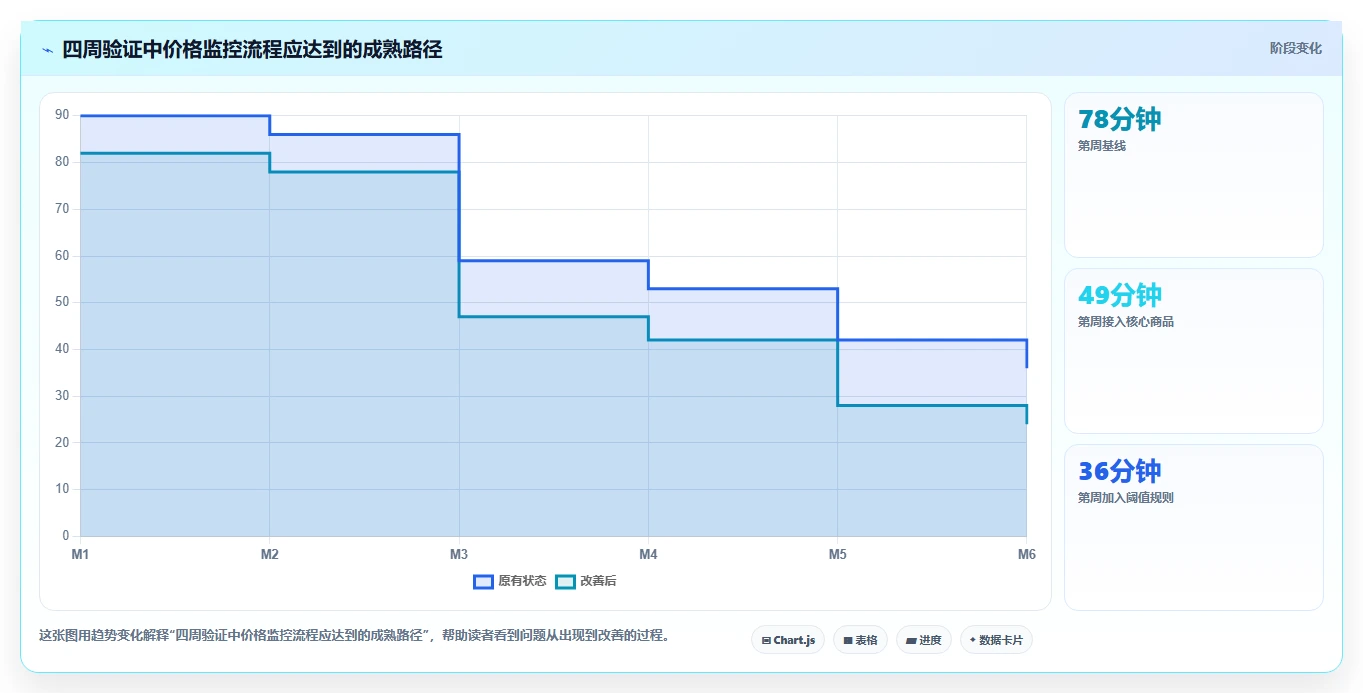Click the M6 x-axis label
This screenshot has height=693, width=1363.
tap(1026, 554)
